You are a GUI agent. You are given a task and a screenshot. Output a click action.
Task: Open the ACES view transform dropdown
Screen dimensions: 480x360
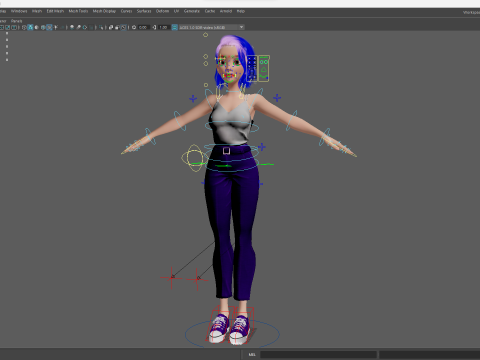coord(212,27)
